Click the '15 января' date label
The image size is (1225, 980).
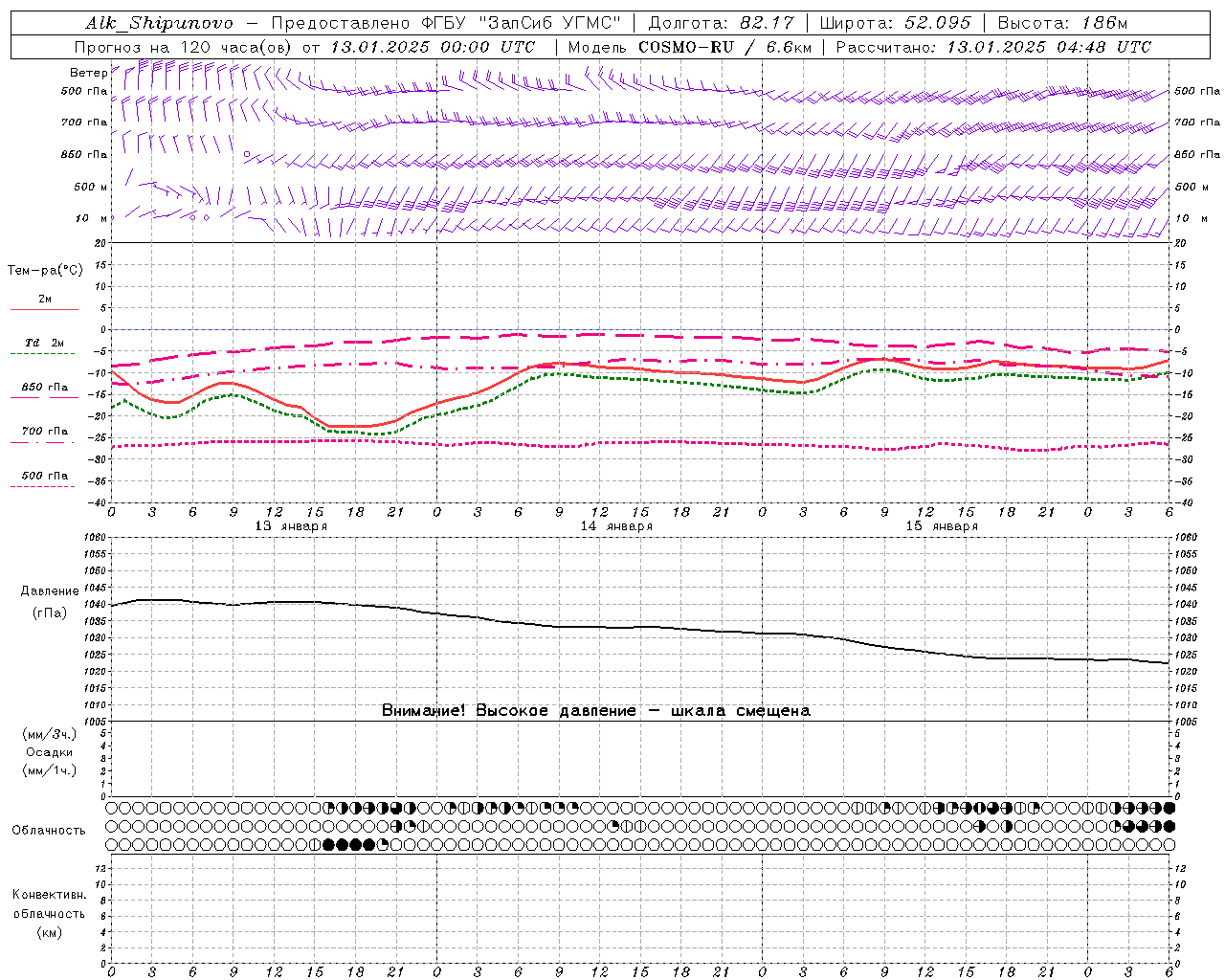(x=942, y=526)
